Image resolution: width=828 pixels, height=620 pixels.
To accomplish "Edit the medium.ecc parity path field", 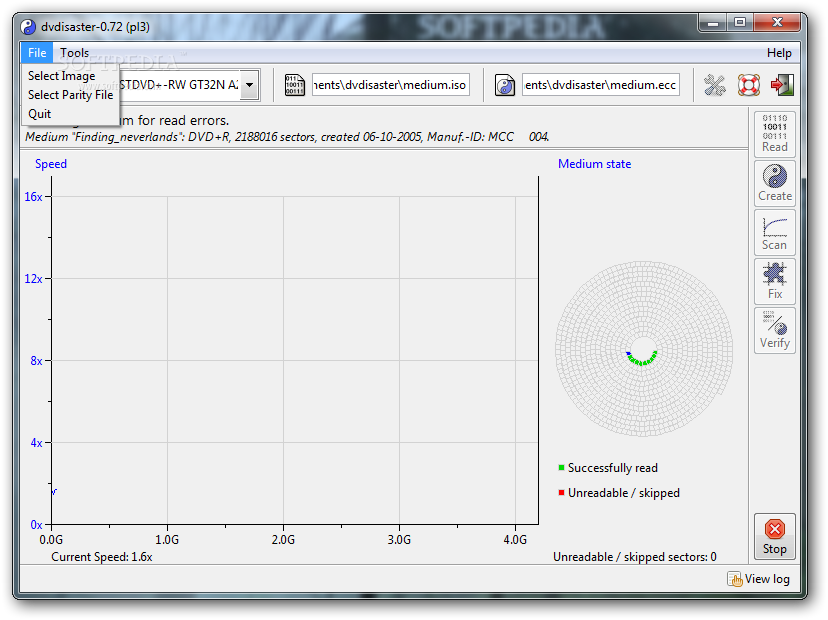I will pos(600,85).
